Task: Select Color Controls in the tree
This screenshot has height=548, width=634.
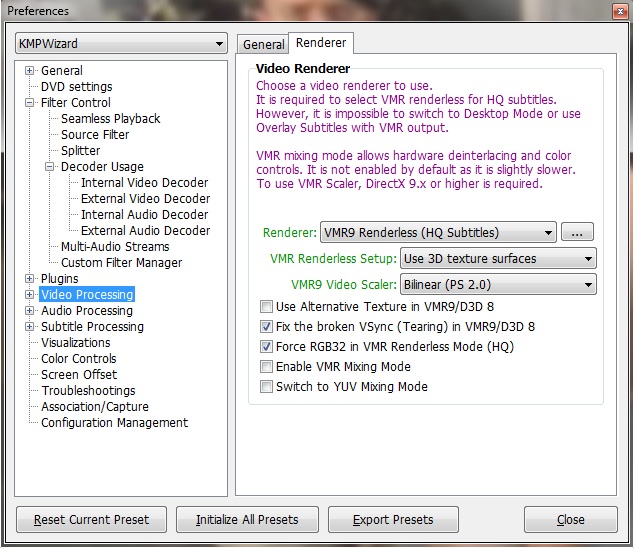Action: (x=78, y=359)
